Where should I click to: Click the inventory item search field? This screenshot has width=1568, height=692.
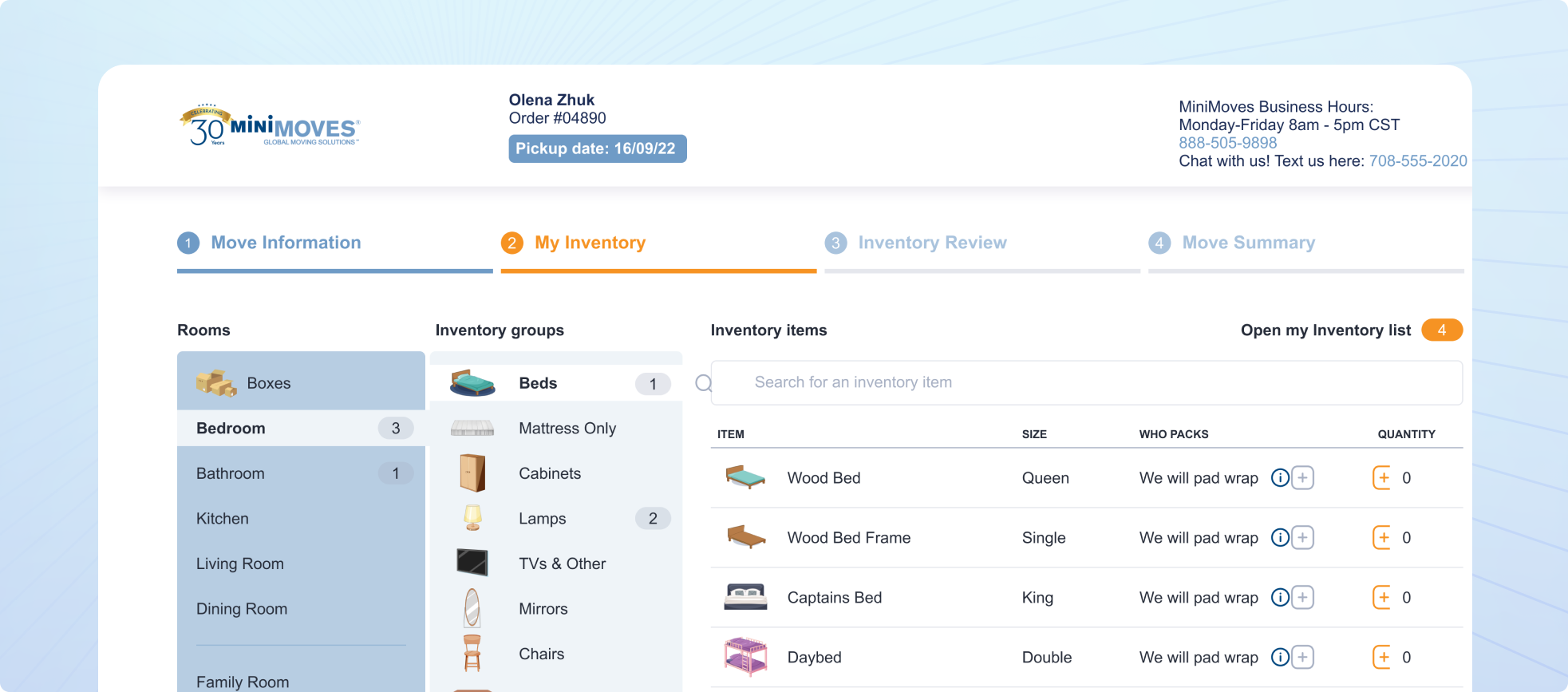(x=1086, y=383)
